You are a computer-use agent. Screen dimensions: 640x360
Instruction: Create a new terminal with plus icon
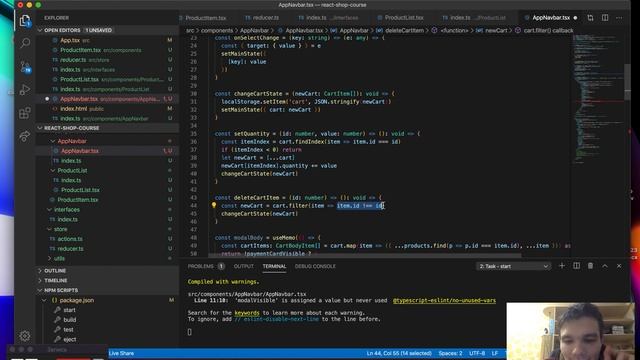coord(562,266)
